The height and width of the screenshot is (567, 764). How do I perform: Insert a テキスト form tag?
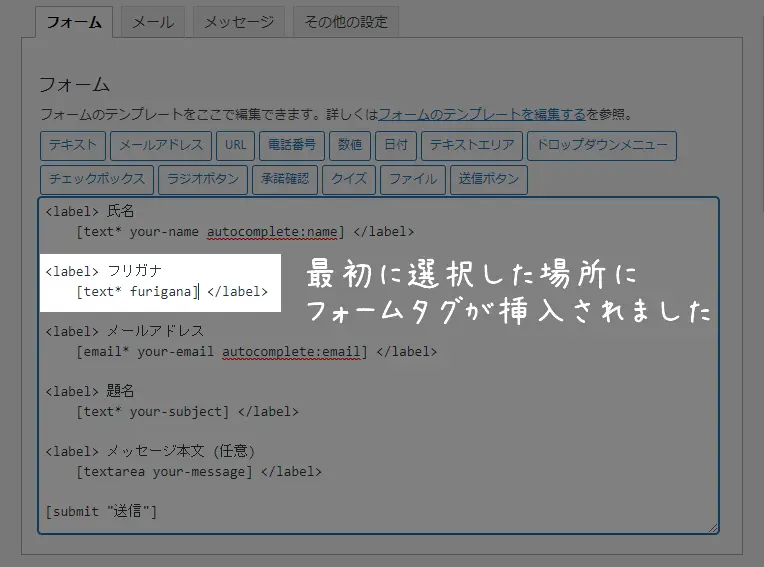point(73,145)
